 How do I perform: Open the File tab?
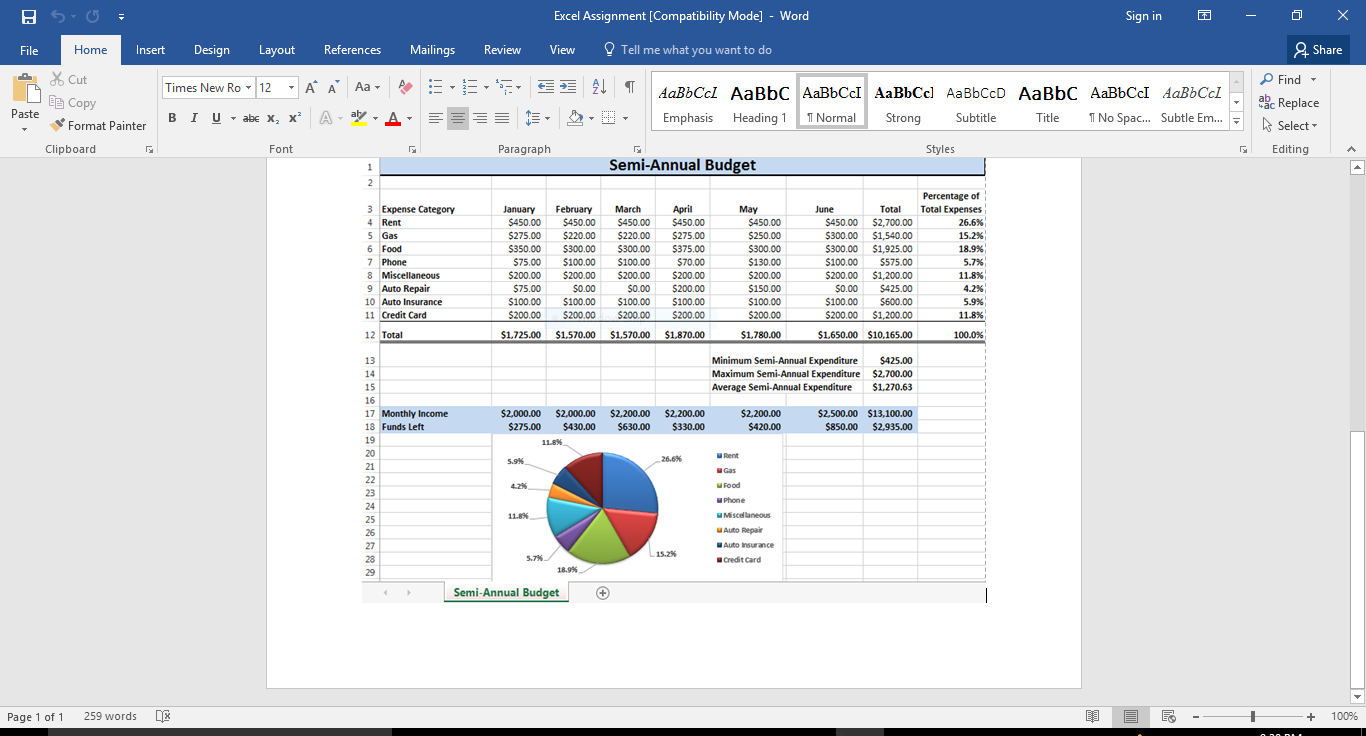click(29, 50)
